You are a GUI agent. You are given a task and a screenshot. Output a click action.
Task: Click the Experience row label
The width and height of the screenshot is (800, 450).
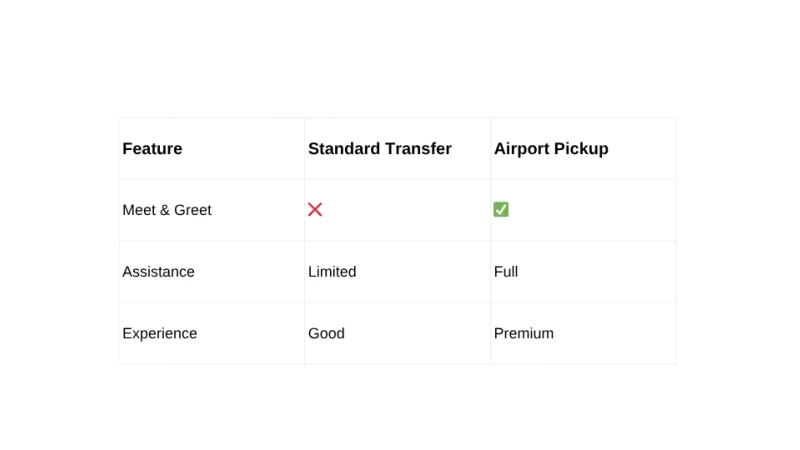click(160, 333)
